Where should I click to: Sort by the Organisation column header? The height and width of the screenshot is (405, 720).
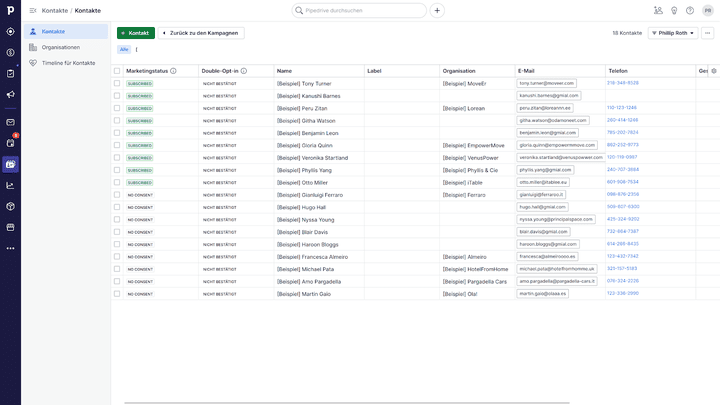[459, 71]
